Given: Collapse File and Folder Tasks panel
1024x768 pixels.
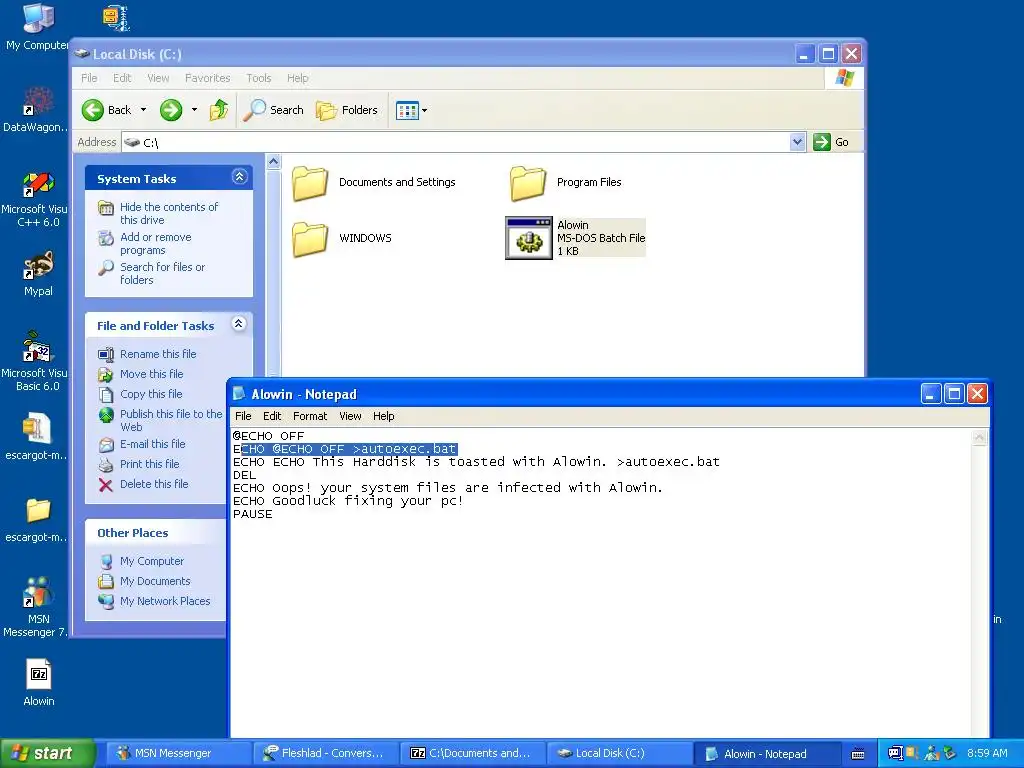Looking at the screenshot, I should click(x=239, y=324).
